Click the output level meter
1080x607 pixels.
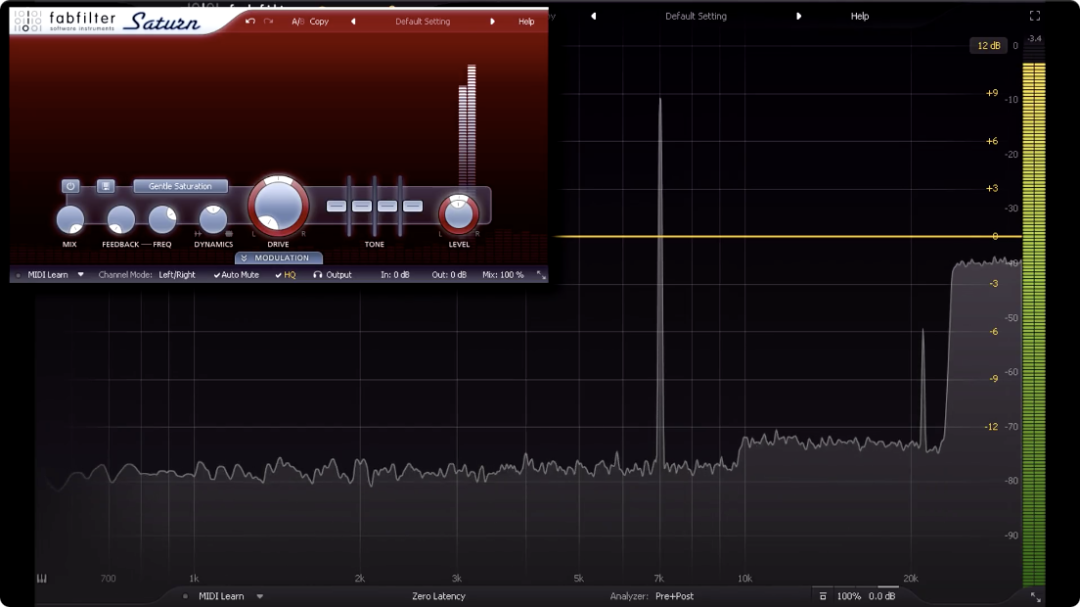click(1034, 324)
